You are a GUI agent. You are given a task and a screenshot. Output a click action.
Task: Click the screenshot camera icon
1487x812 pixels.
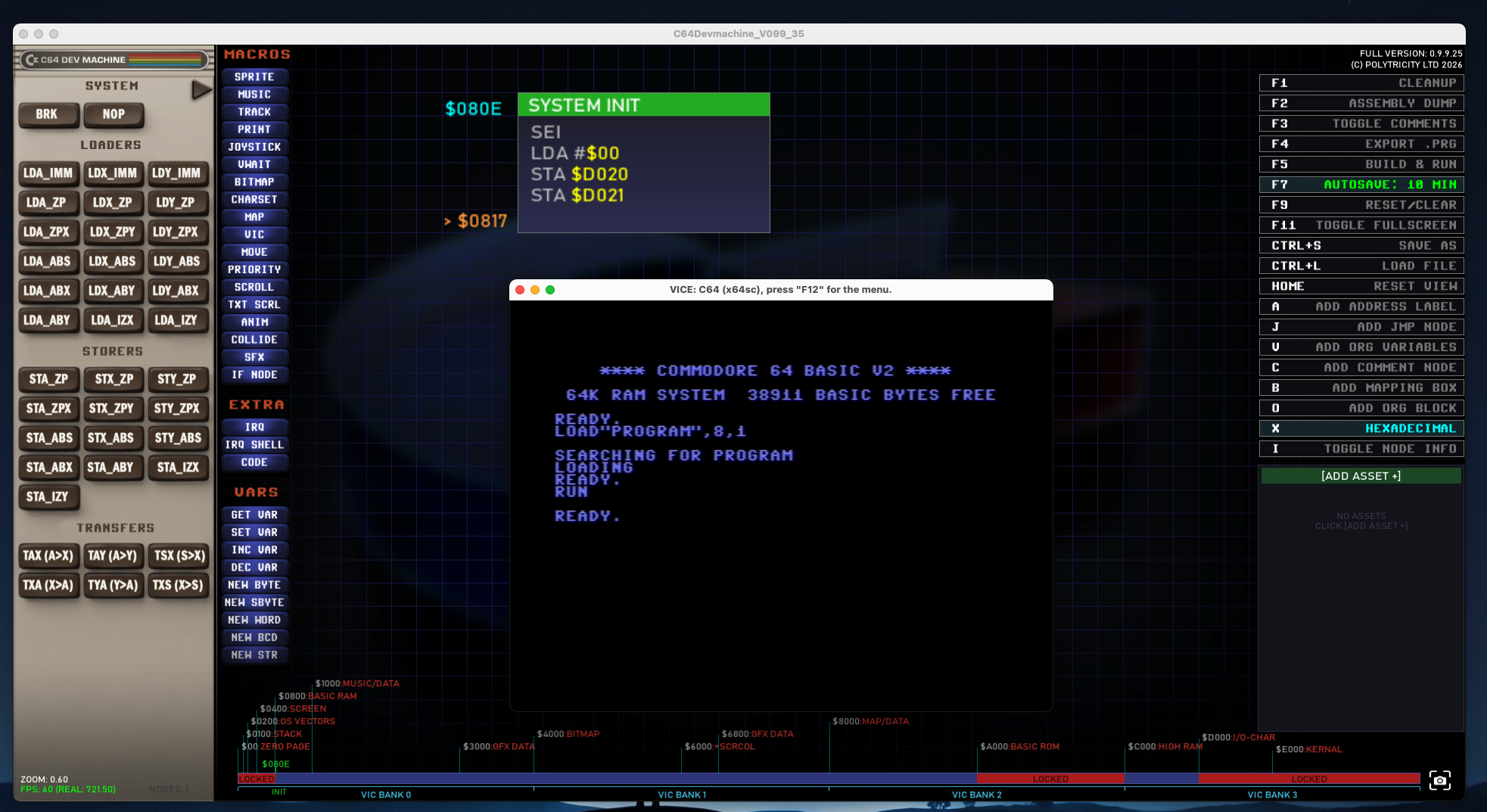pyautogui.click(x=1439, y=780)
